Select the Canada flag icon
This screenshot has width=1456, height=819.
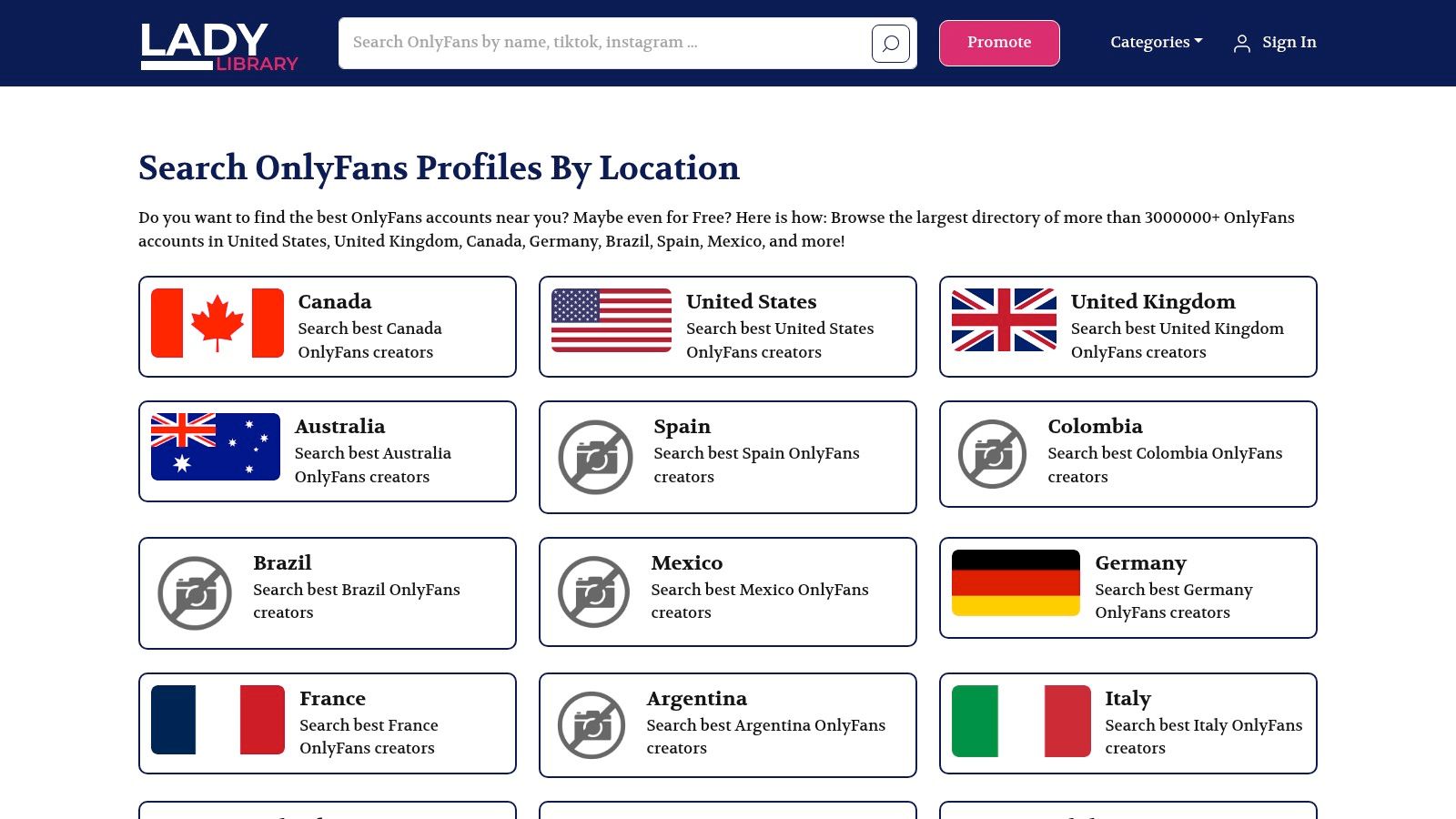[216, 324]
